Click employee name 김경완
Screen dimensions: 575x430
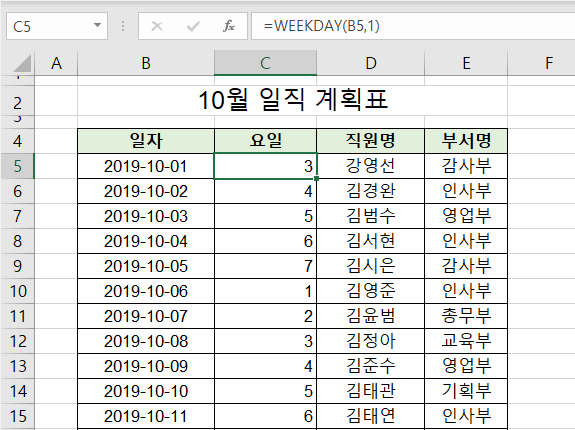(371, 191)
